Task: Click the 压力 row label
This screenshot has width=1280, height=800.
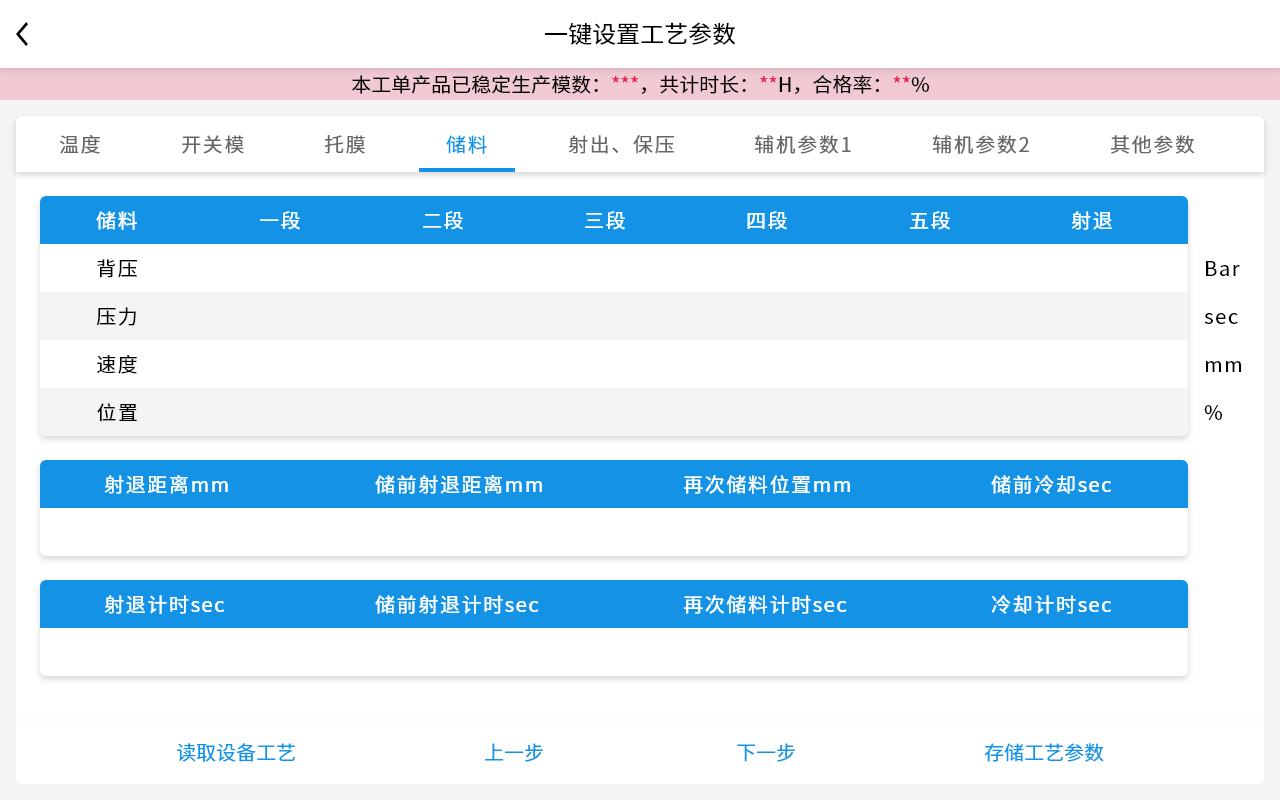Action: tap(117, 316)
